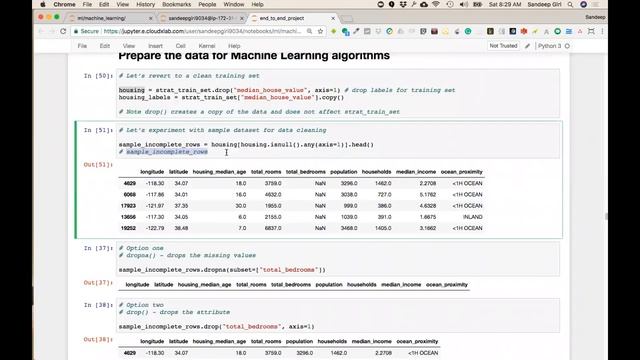Click the Dropbox menu bar icon
This screenshot has width=640, height=360.
click(403, 4)
